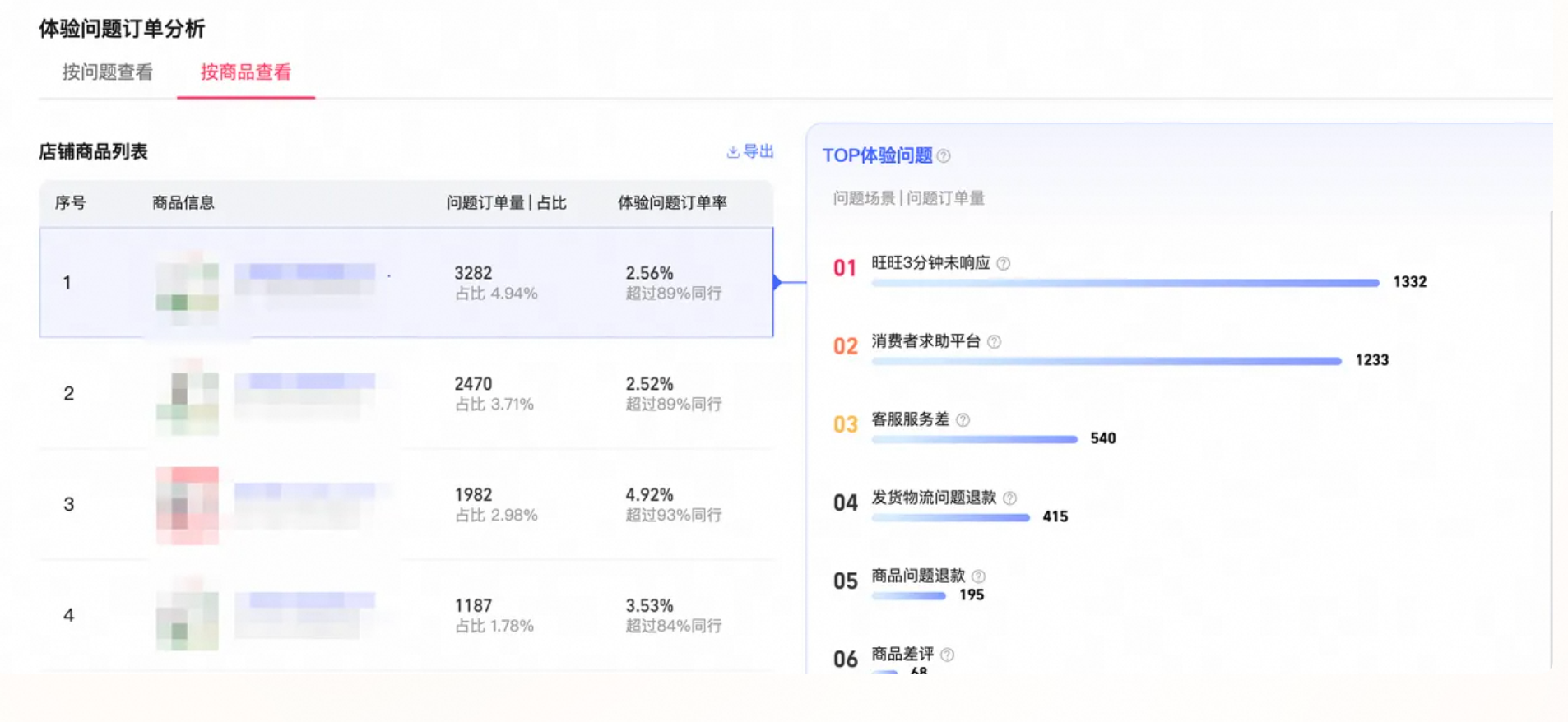Open help icon for 商品差评
1568x722 pixels.
947,655
